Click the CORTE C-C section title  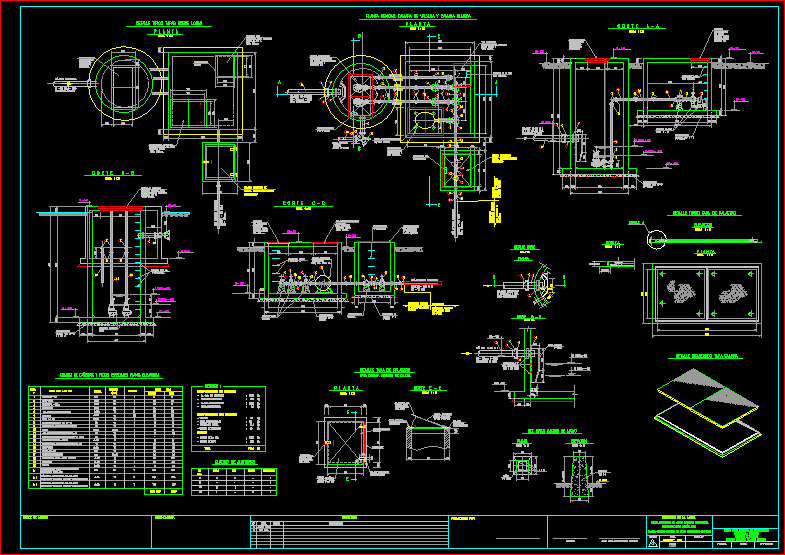tap(305, 203)
